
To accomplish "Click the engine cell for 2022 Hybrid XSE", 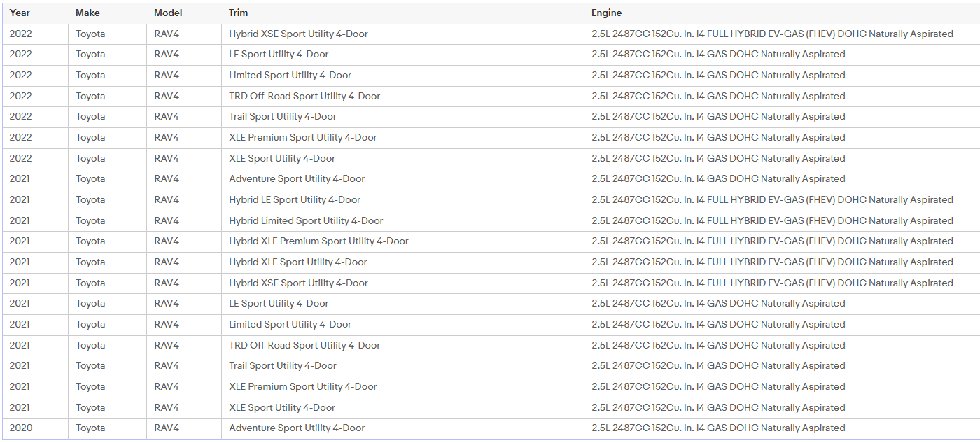I will coord(772,34).
